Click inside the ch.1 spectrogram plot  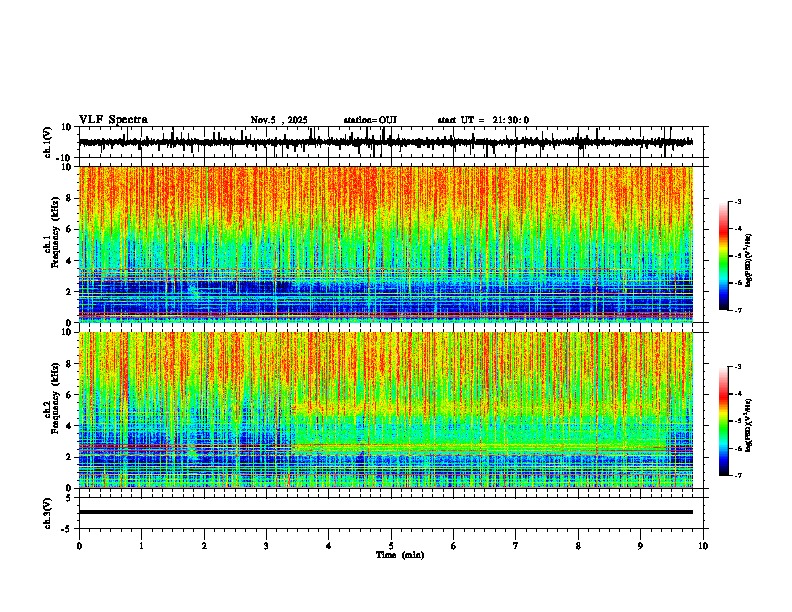pyautogui.click(x=385, y=244)
